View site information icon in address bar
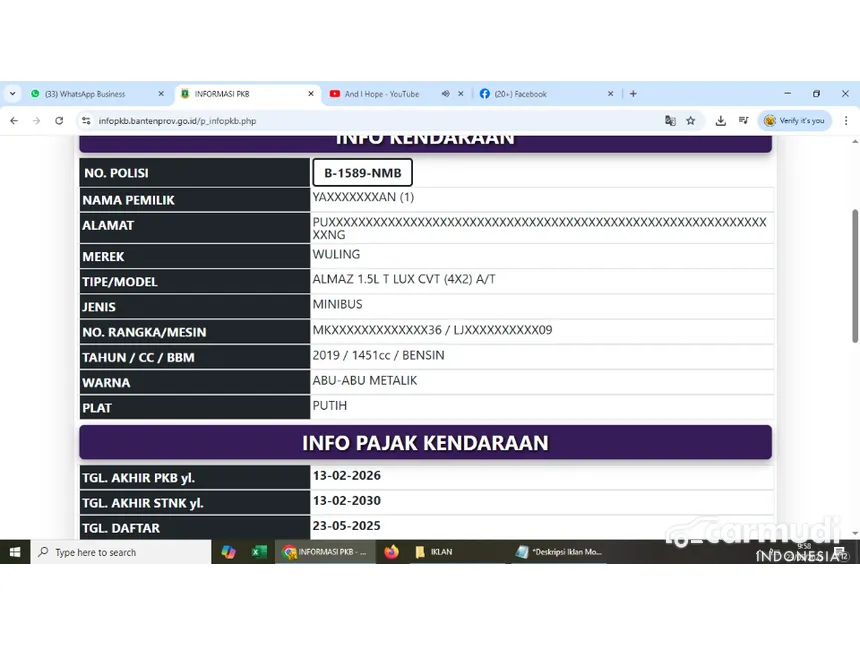860x645 pixels. click(86, 121)
